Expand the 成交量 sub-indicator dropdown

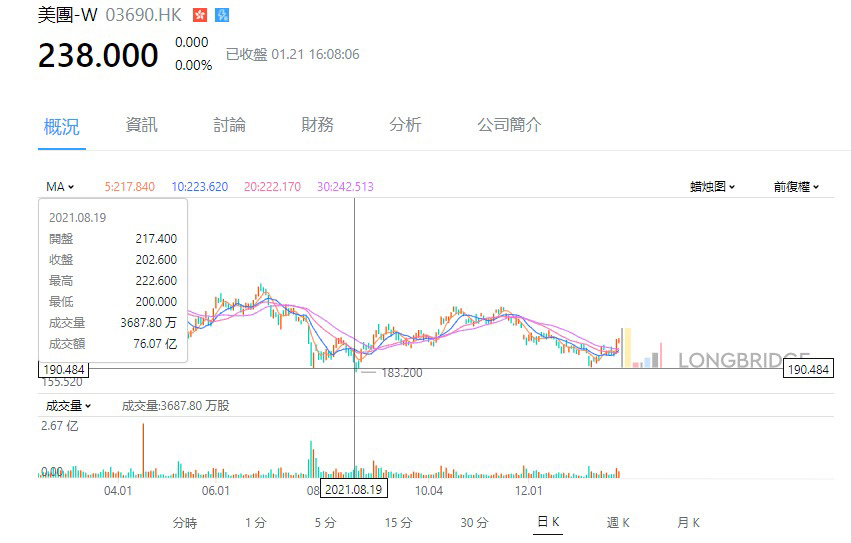pyautogui.click(x=68, y=406)
